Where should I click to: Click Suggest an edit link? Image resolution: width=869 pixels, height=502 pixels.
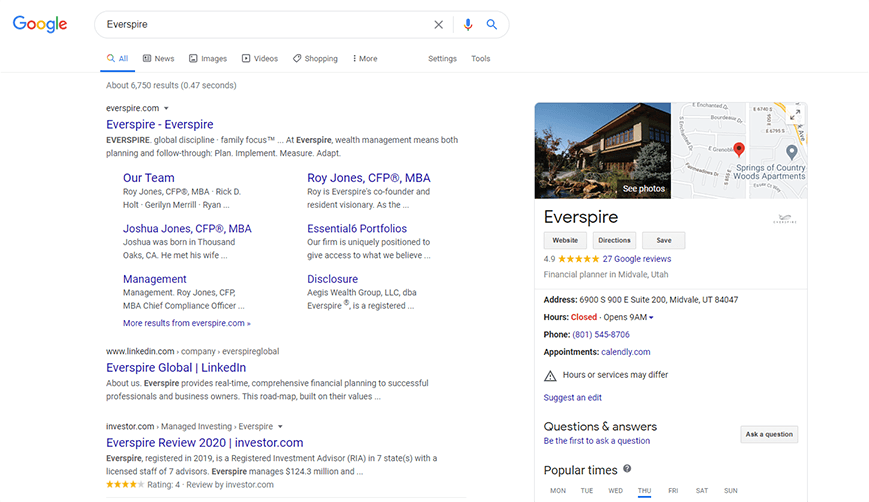(x=572, y=398)
